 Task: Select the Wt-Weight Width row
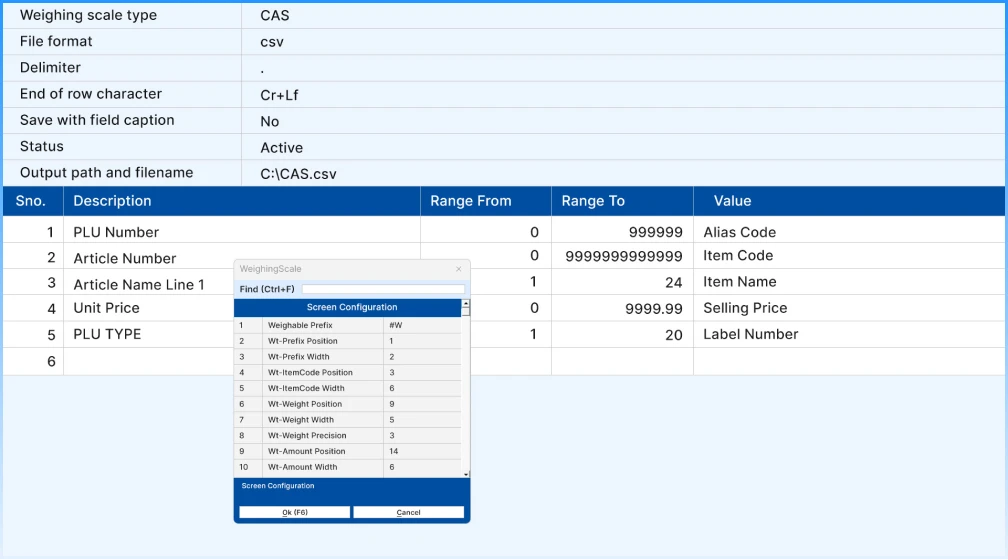[x=348, y=420]
